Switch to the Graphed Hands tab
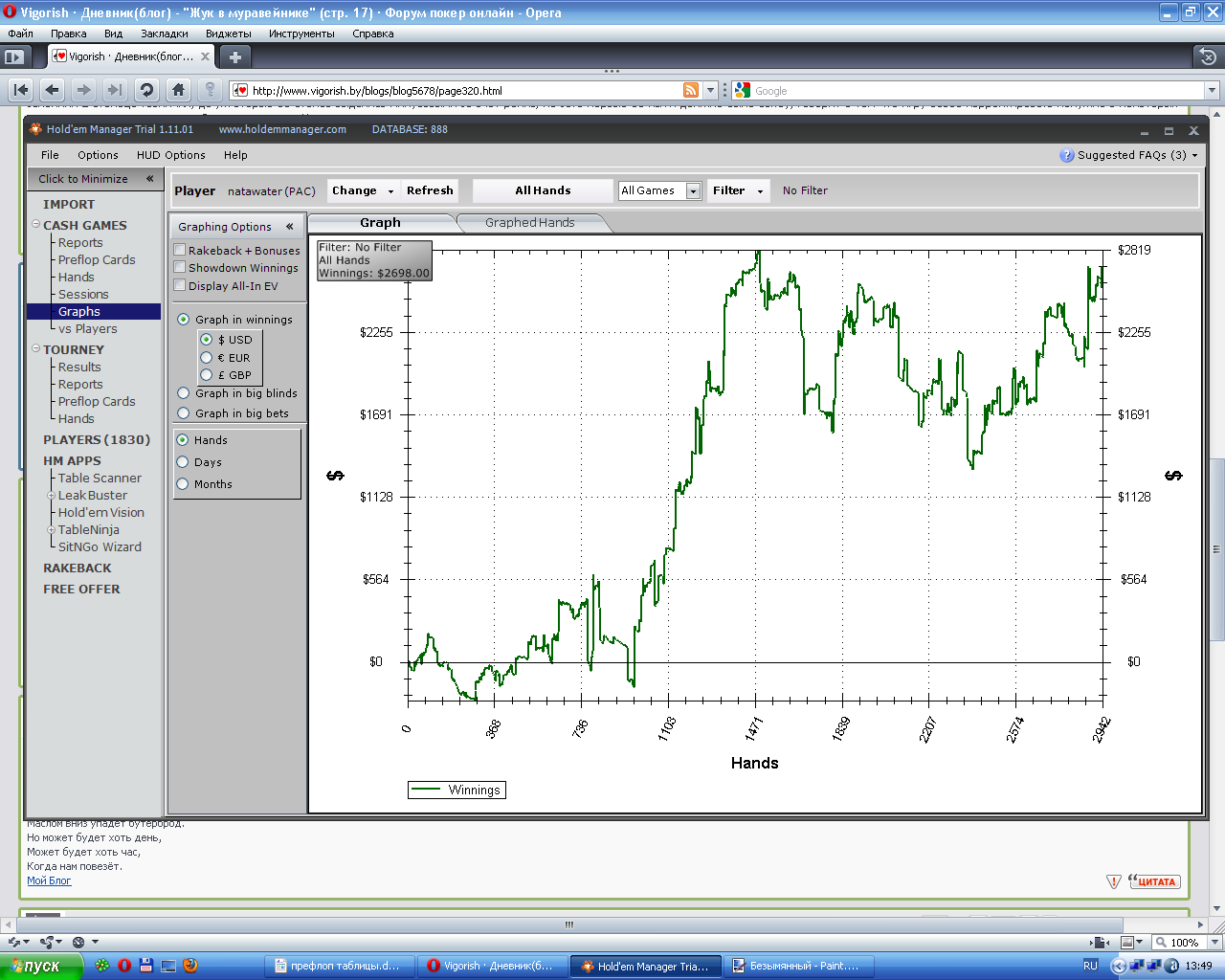Viewport: 1225px width, 980px height. coord(529,223)
